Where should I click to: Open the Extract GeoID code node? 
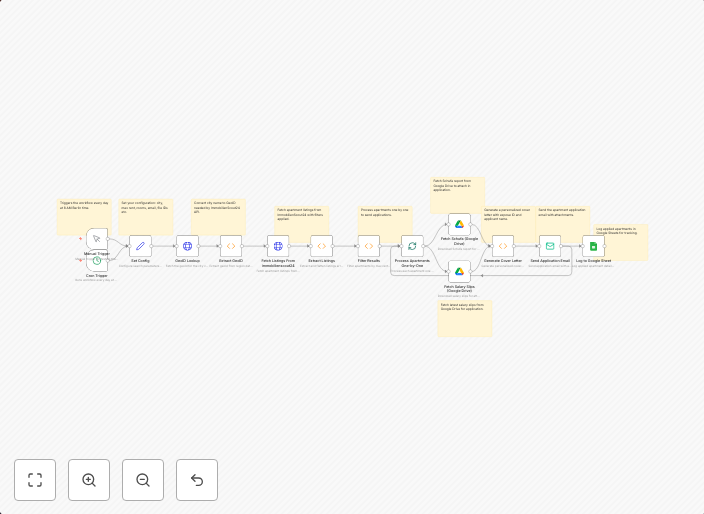[x=231, y=246]
